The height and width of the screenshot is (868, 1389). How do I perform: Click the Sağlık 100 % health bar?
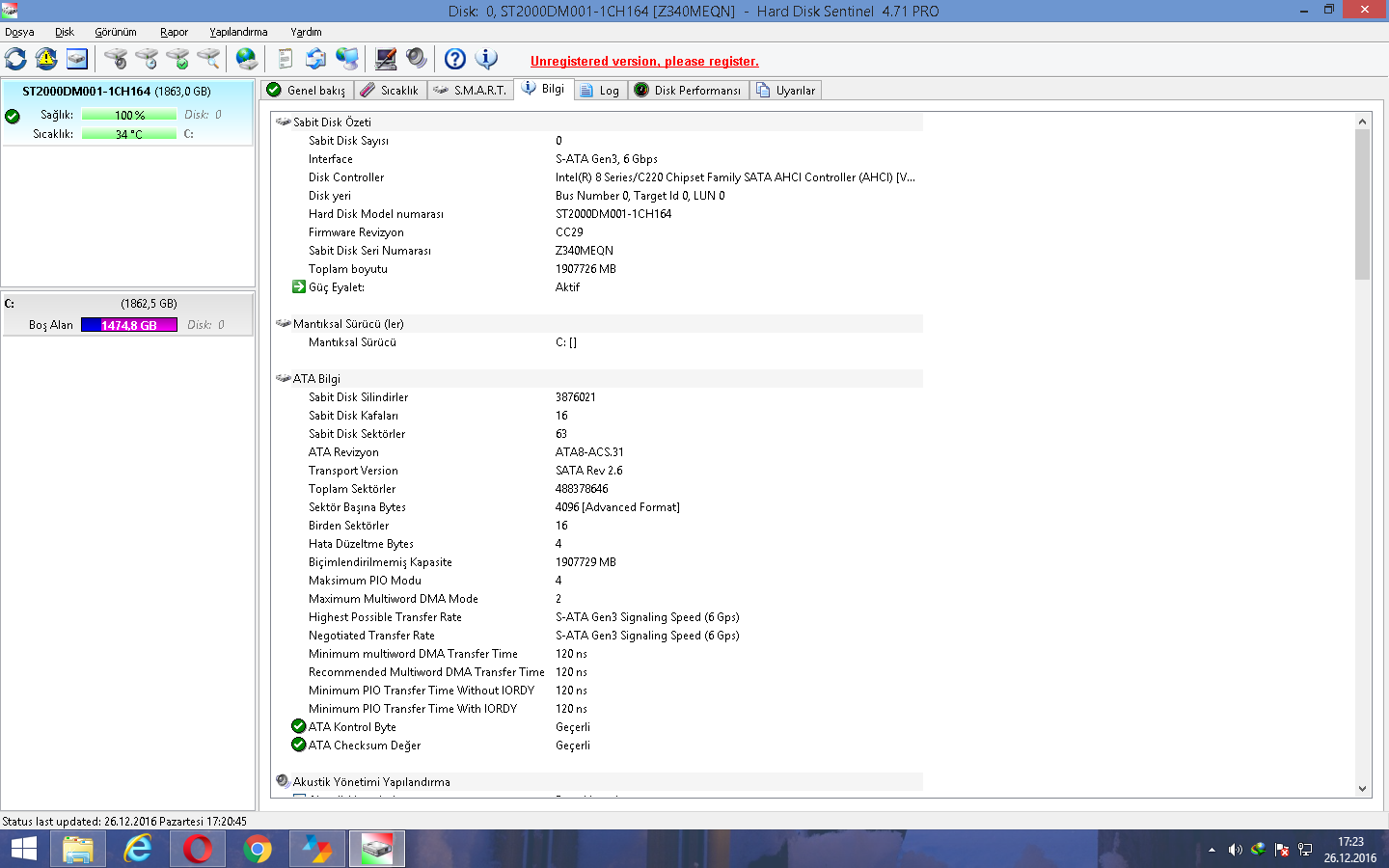tap(129, 115)
